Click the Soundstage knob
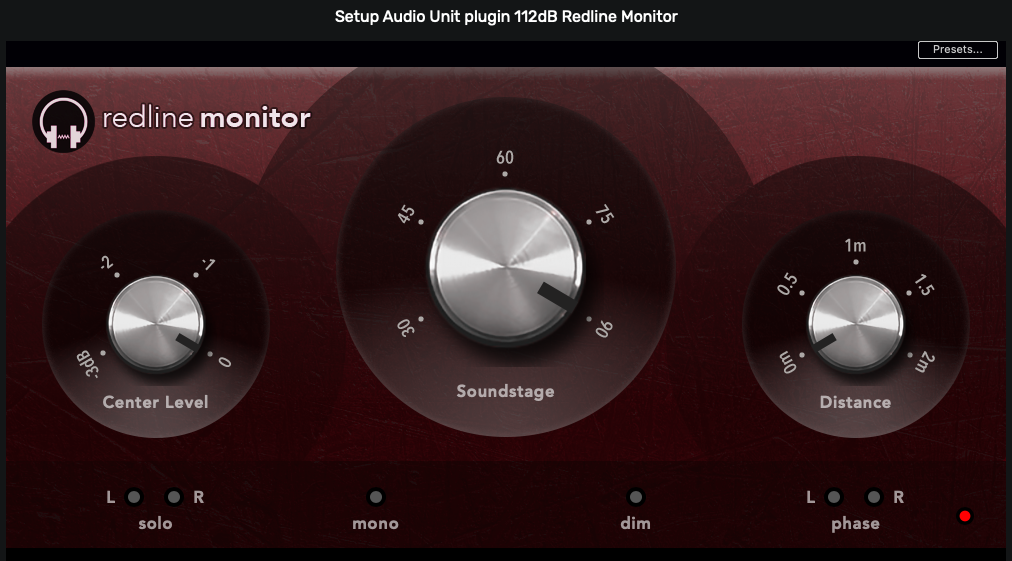 point(506,266)
